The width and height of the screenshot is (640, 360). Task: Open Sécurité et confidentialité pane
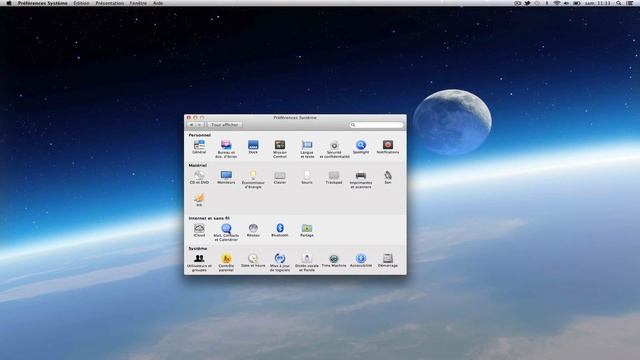tap(334, 149)
